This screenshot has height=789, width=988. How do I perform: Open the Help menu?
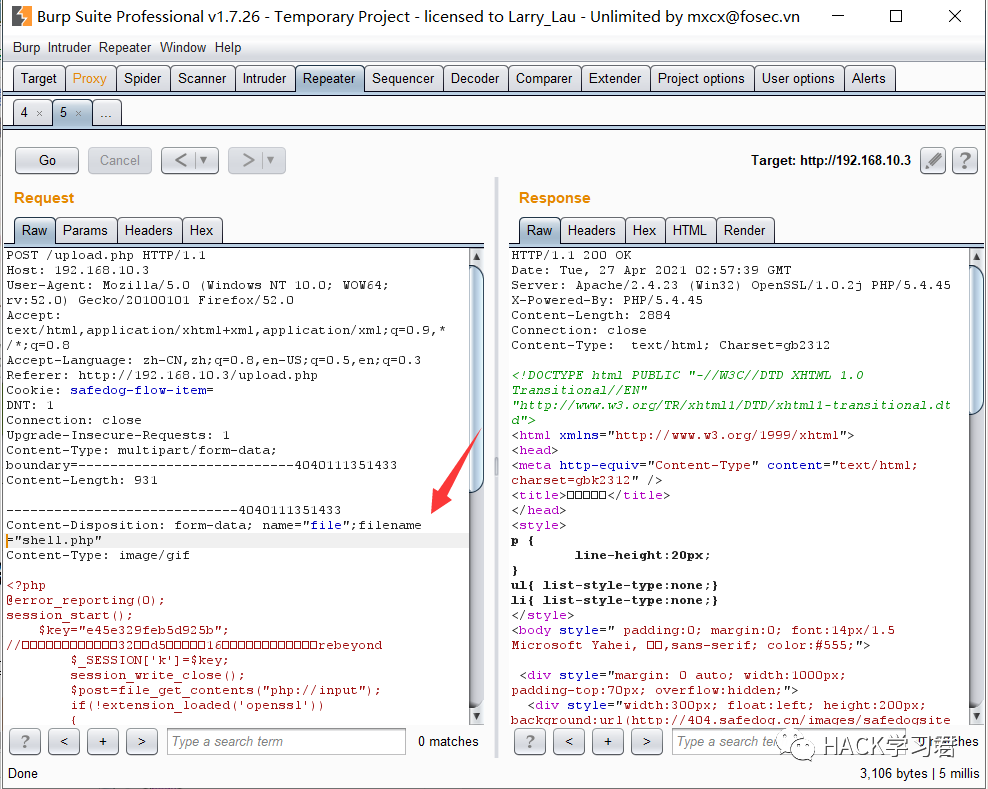(227, 48)
